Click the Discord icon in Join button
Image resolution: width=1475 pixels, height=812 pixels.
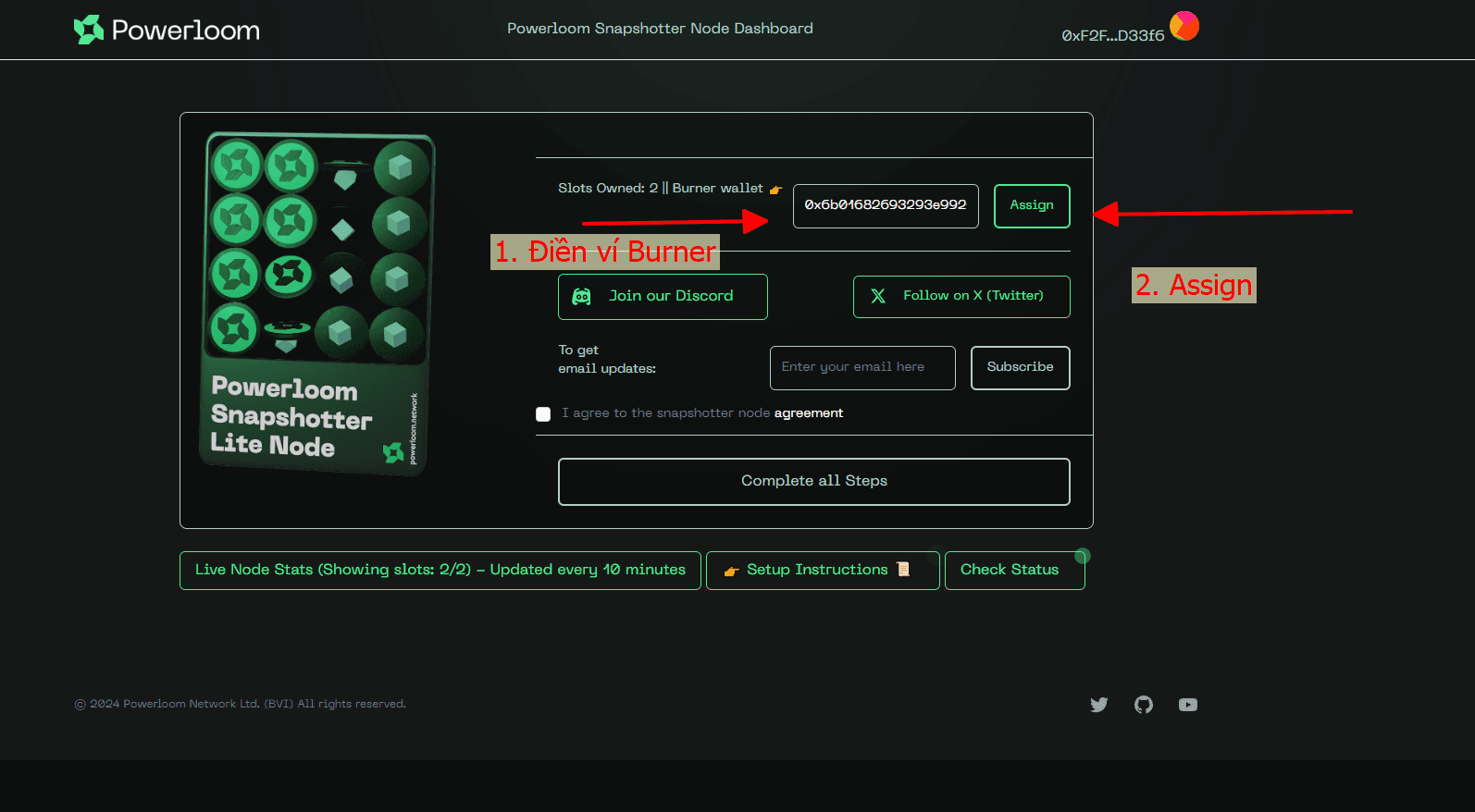[581, 296]
